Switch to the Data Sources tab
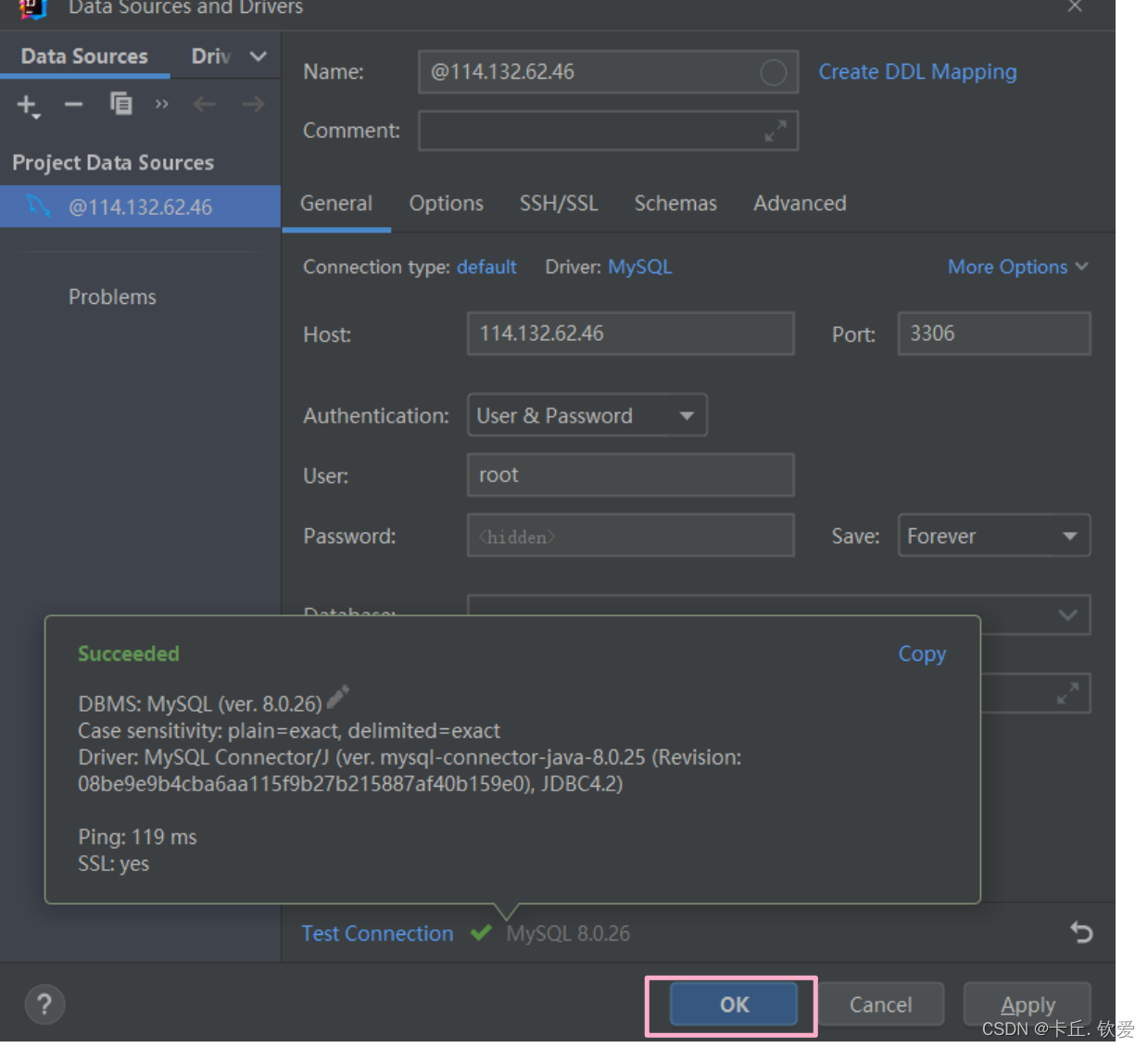The height and width of the screenshot is (1048, 1148). (x=84, y=57)
